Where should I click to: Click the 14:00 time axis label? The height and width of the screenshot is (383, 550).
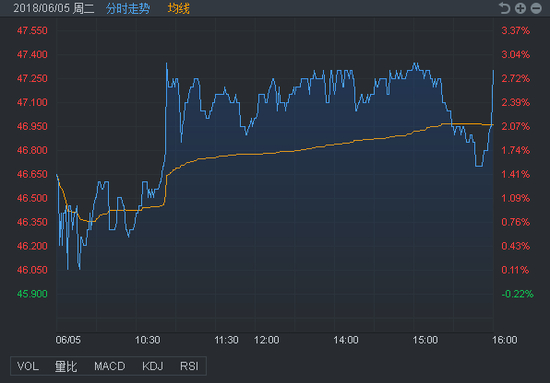(x=346, y=340)
